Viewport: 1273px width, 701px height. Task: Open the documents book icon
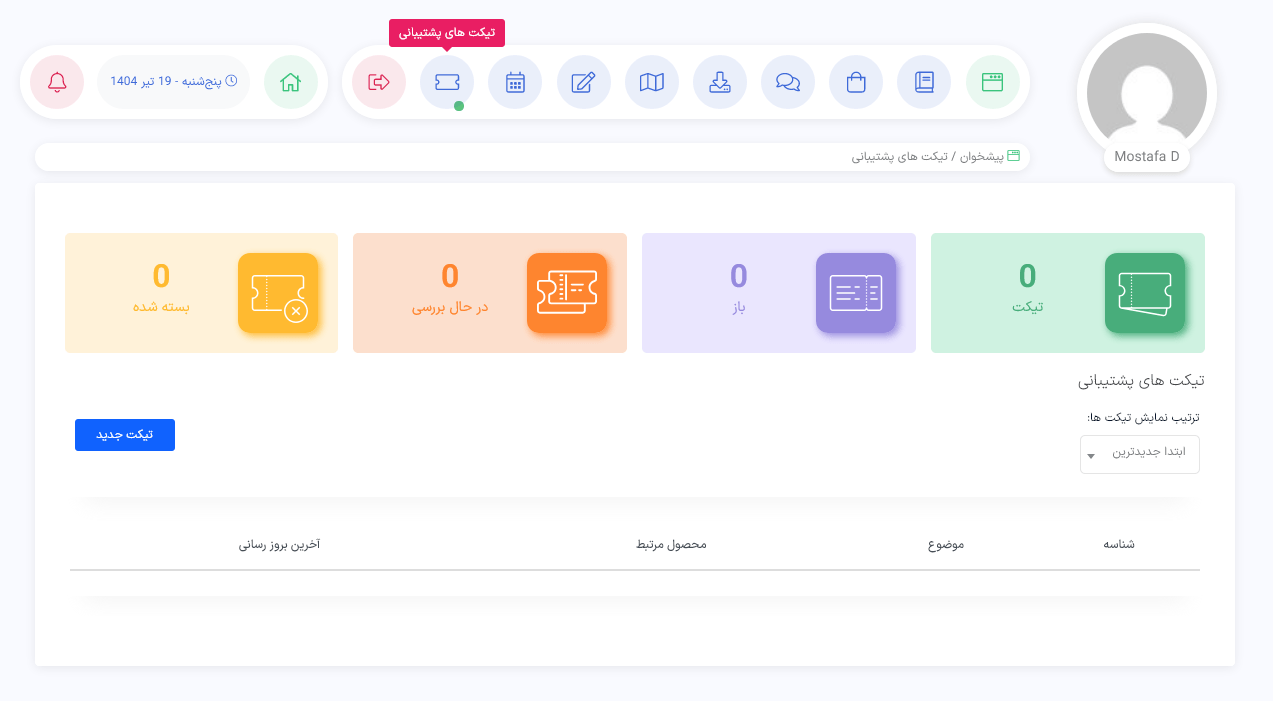point(923,82)
